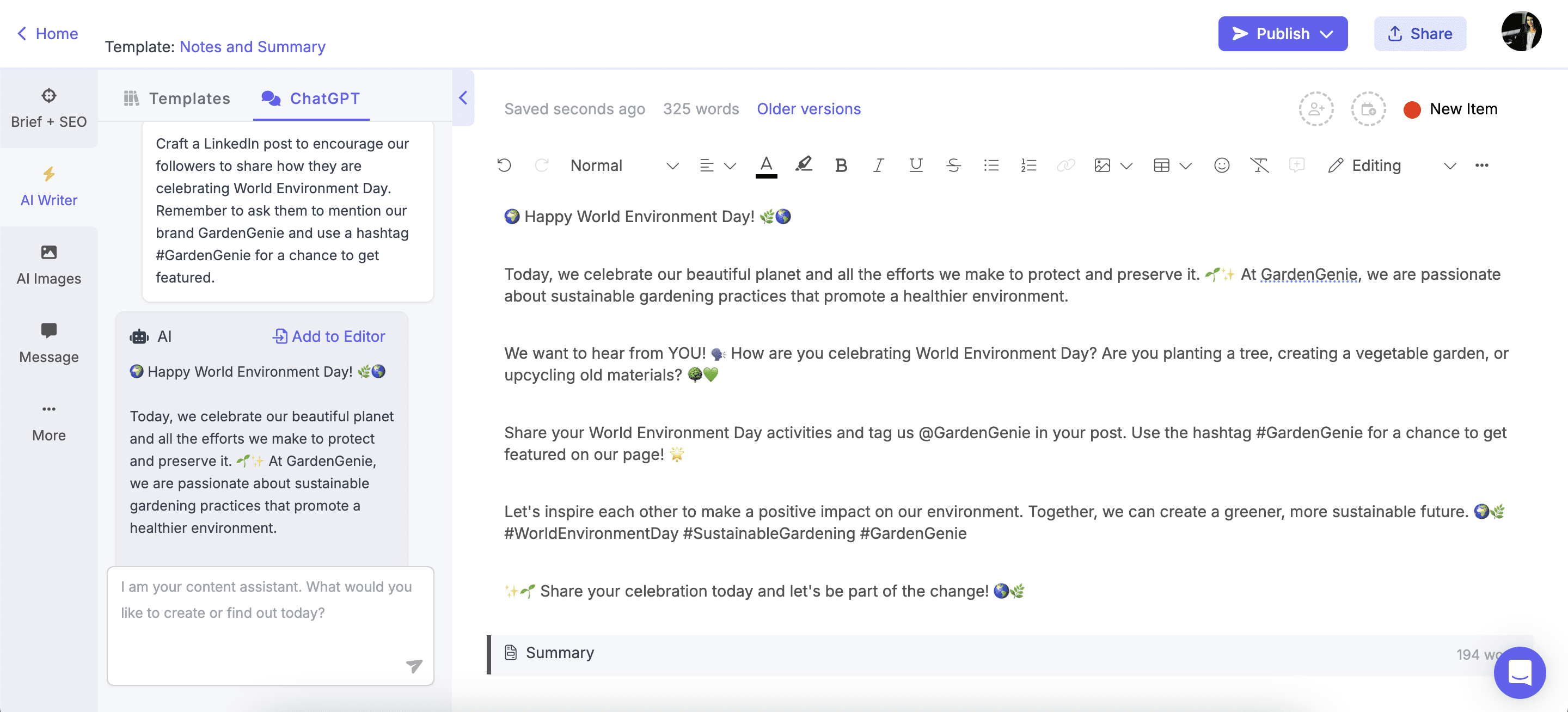Image resolution: width=1568 pixels, height=712 pixels.
Task: Open the Notes and Summary template link
Action: point(253,47)
